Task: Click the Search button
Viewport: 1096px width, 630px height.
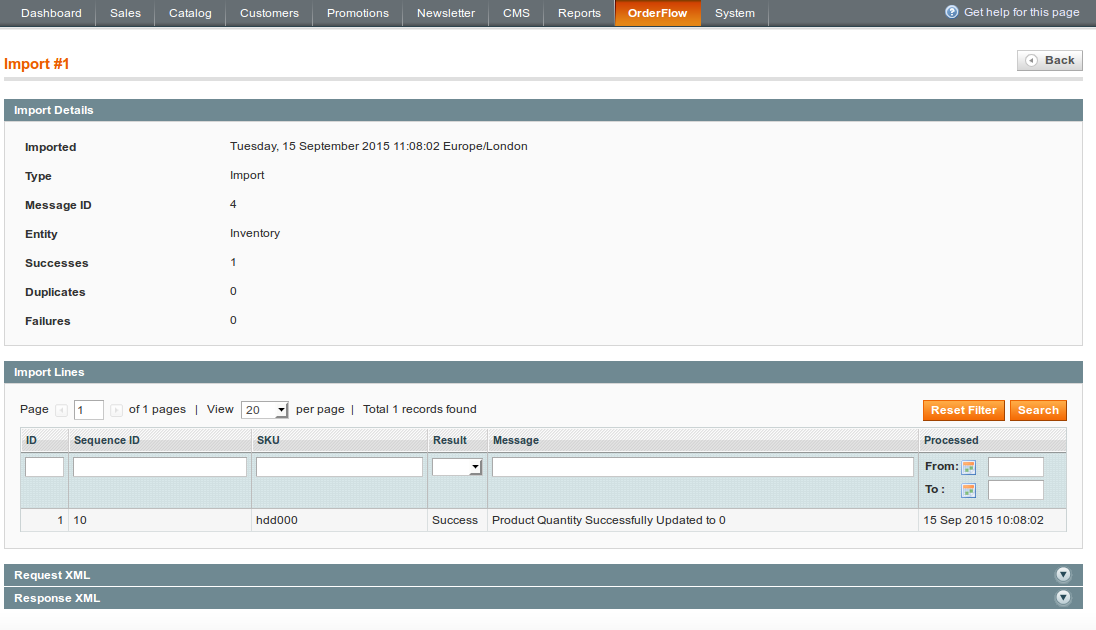Action: (1038, 410)
